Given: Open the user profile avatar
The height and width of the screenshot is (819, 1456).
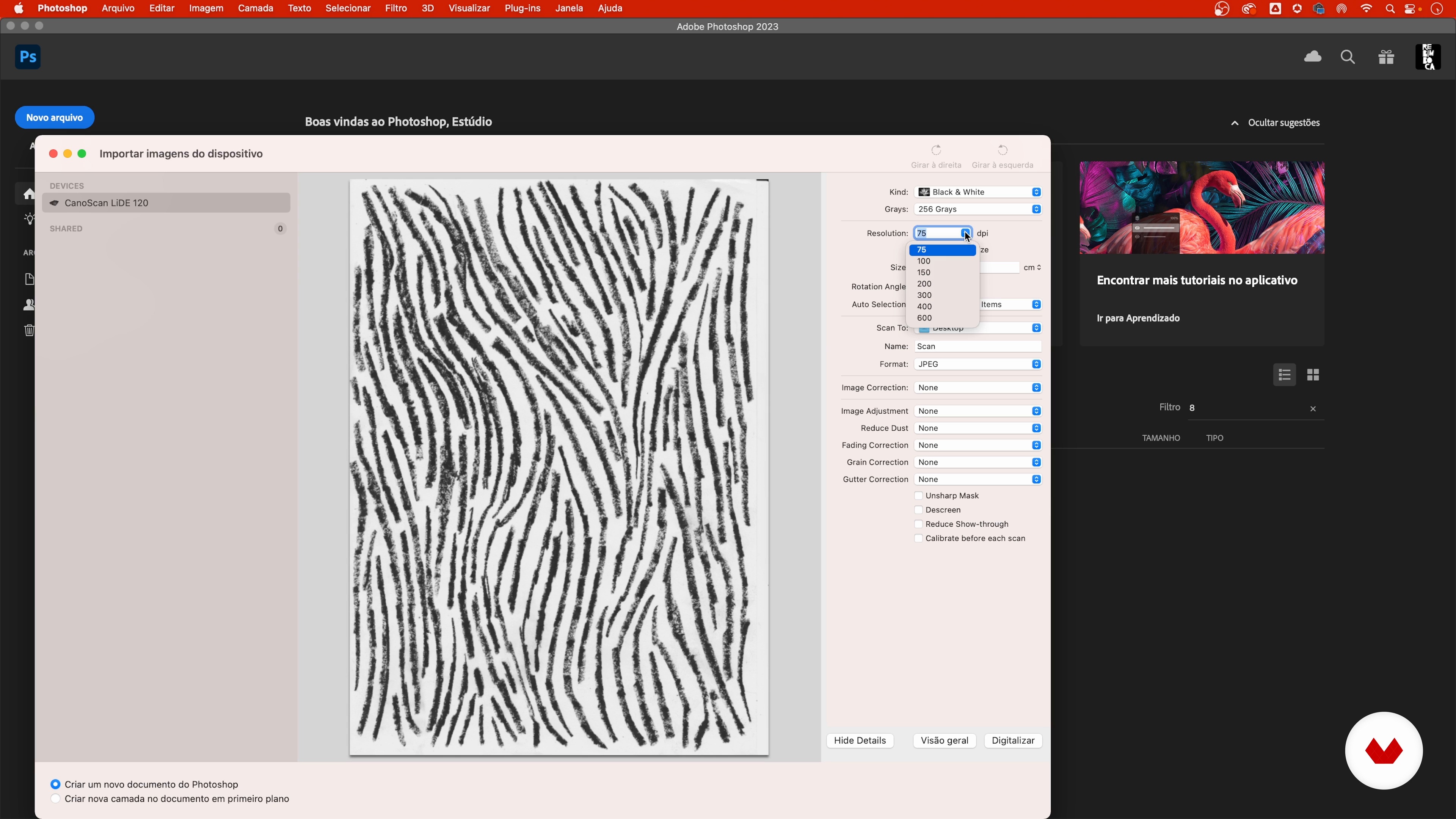Looking at the screenshot, I should pyautogui.click(x=1428, y=57).
